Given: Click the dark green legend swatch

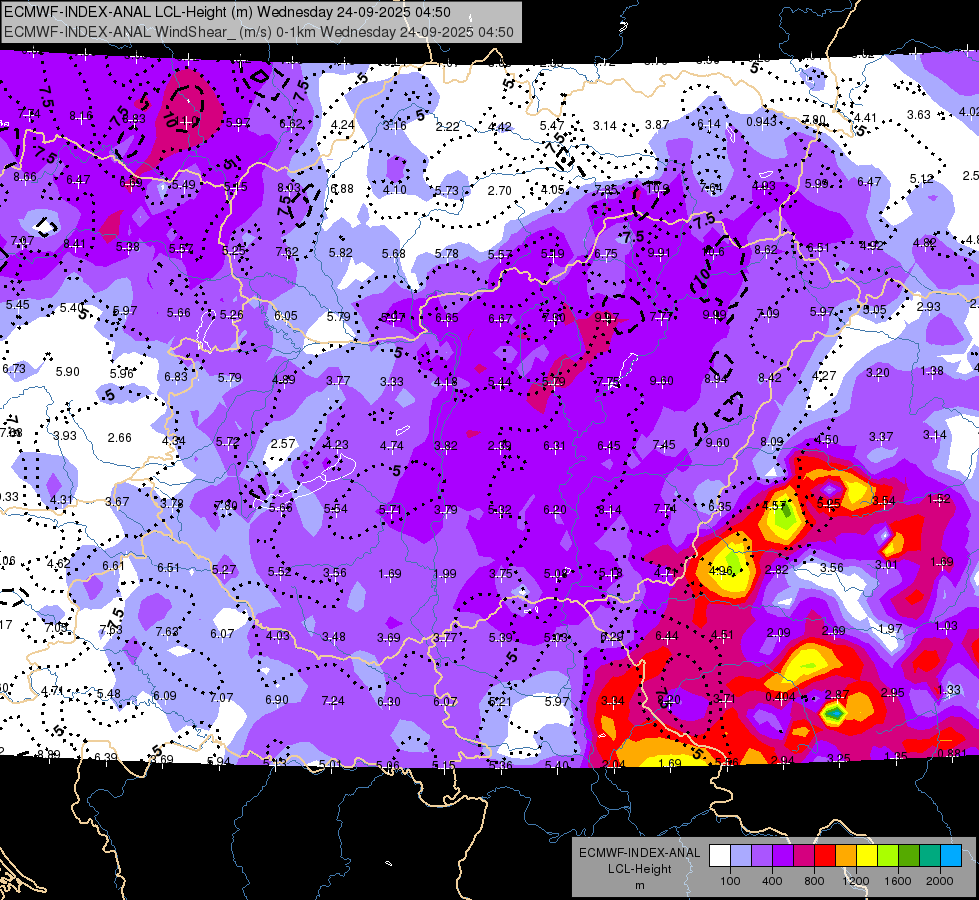Looking at the screenshot, I should coord(909,856).
